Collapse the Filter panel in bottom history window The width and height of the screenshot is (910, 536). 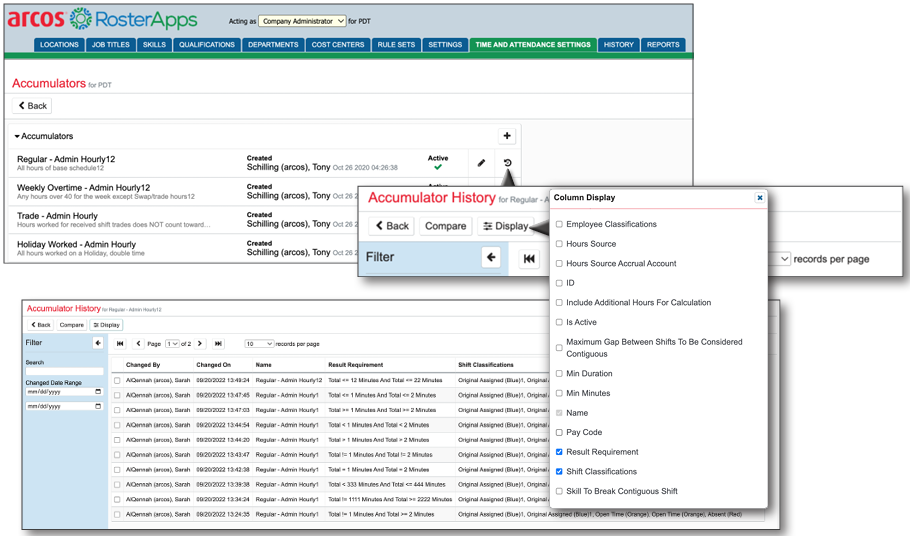click(x=98, y=343)
